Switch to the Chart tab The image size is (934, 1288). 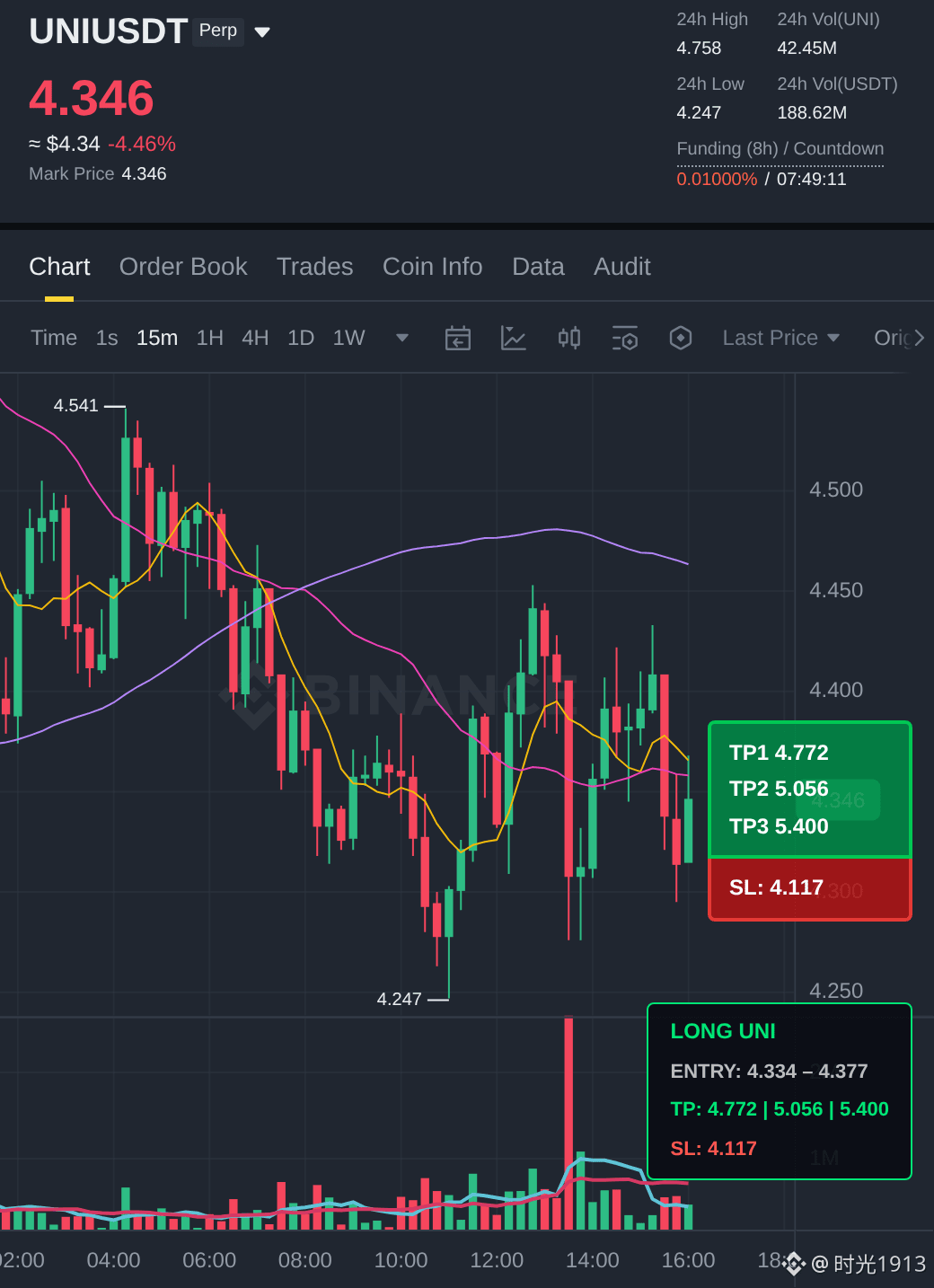click(59, 267)
